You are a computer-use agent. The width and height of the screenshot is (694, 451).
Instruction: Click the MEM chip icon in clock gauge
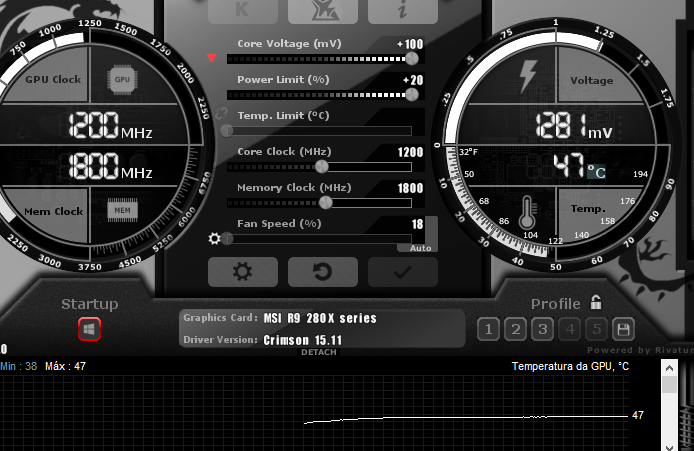click(123, 210)
